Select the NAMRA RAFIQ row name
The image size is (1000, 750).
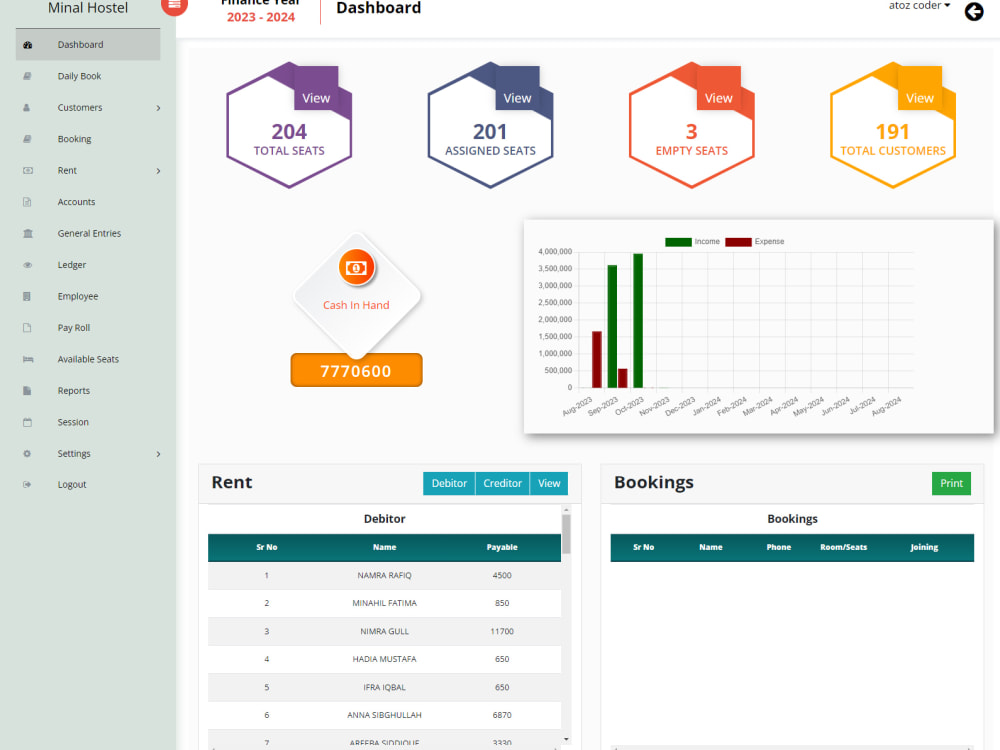(385, 575)
